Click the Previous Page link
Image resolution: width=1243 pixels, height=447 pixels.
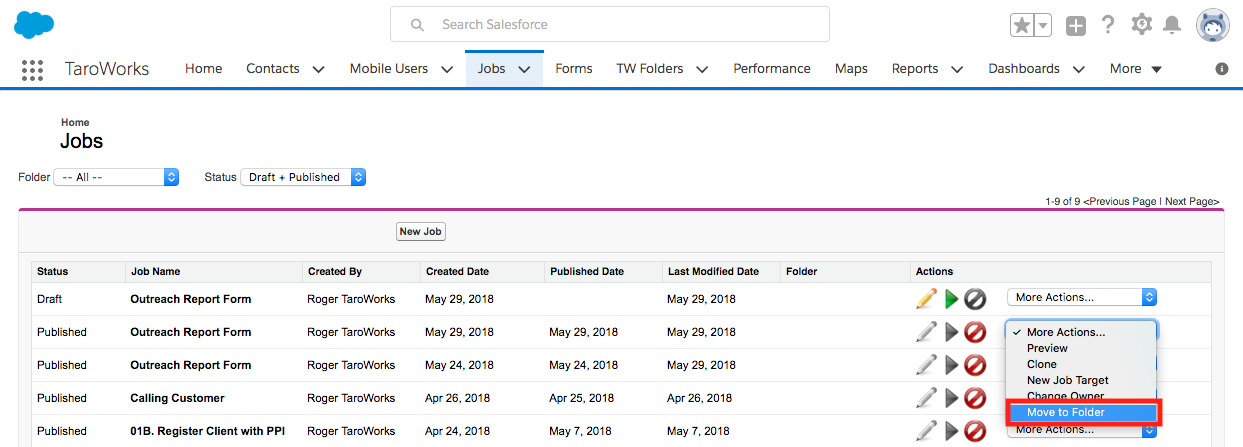coord(1120,202)
